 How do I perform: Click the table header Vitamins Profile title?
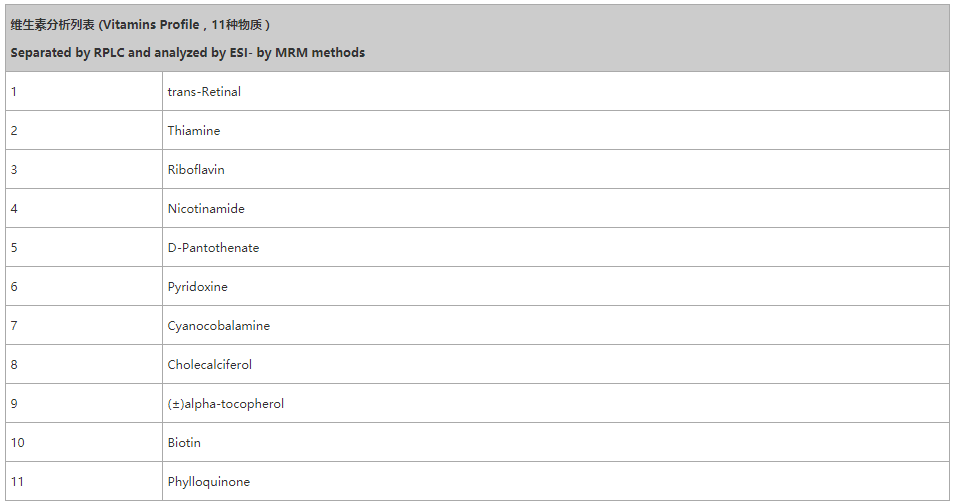141,25
